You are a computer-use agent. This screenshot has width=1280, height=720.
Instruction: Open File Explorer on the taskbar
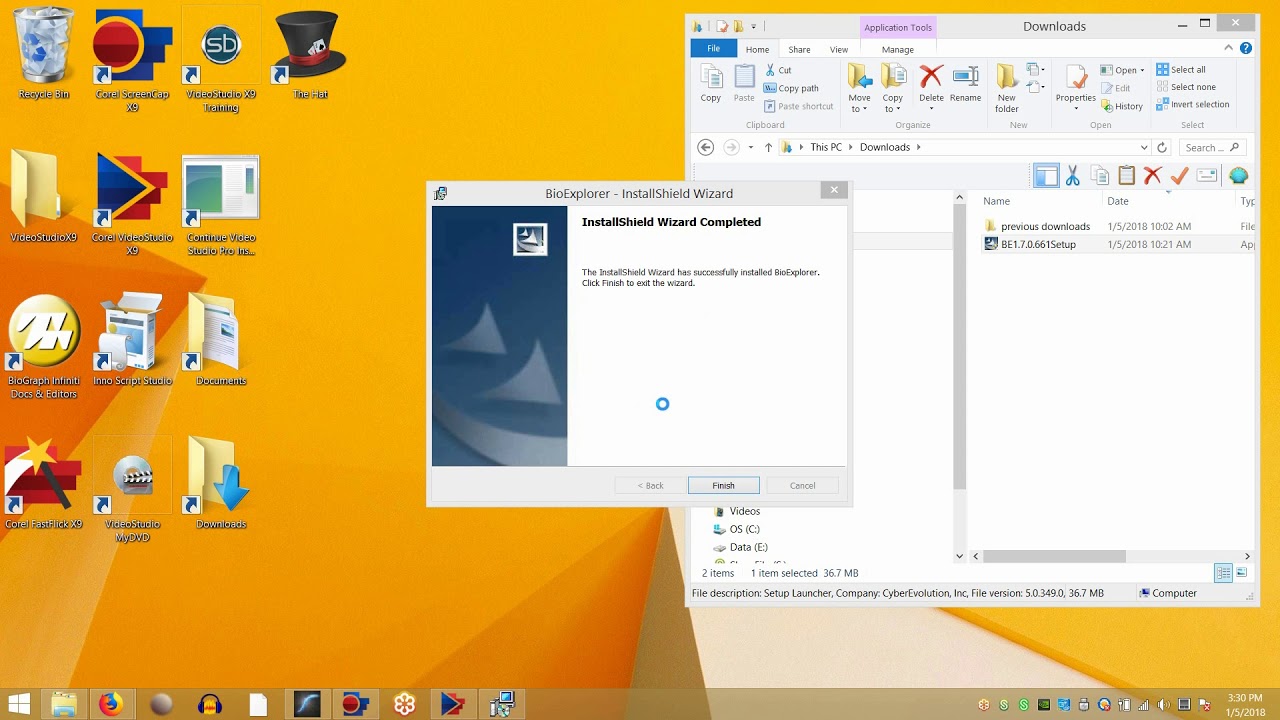(x=64, y=705)
